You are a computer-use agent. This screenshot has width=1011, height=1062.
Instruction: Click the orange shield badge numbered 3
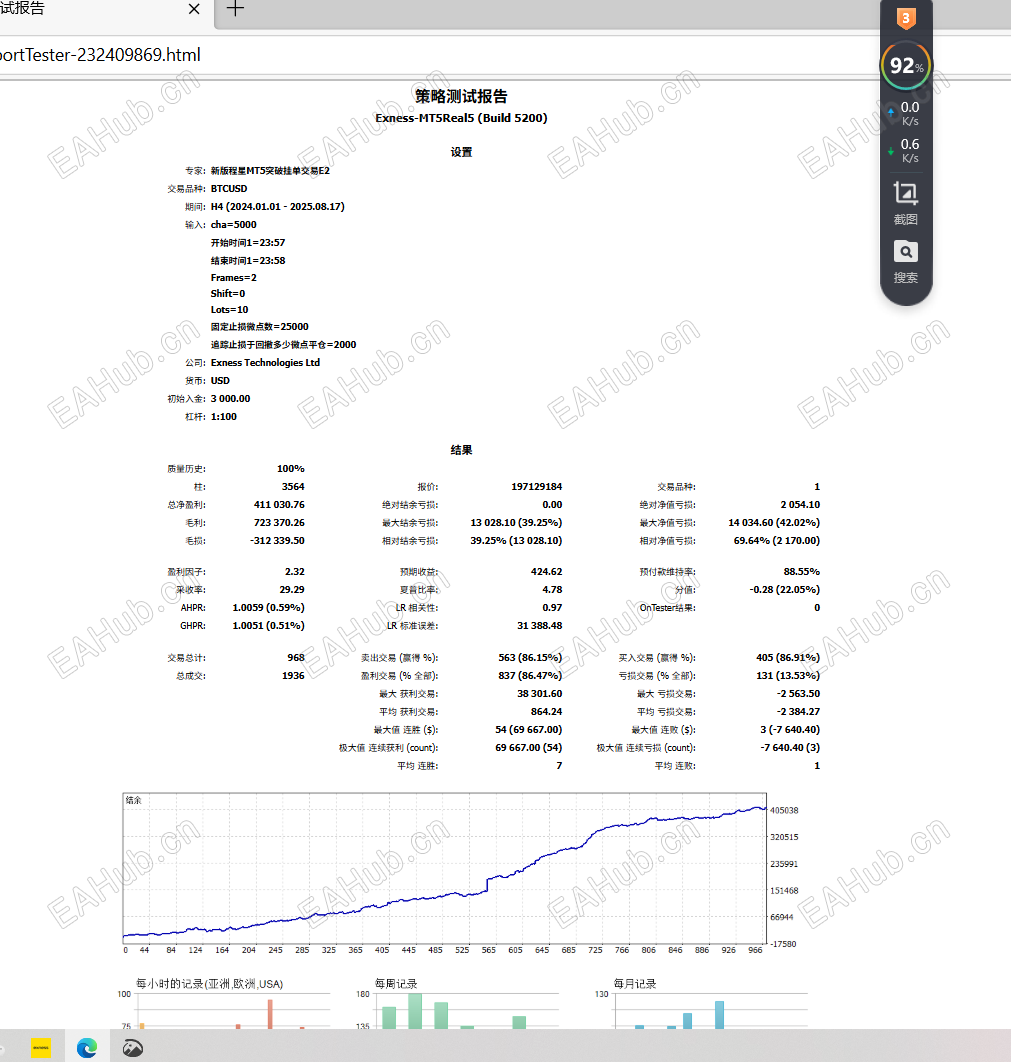click(906, 18)
